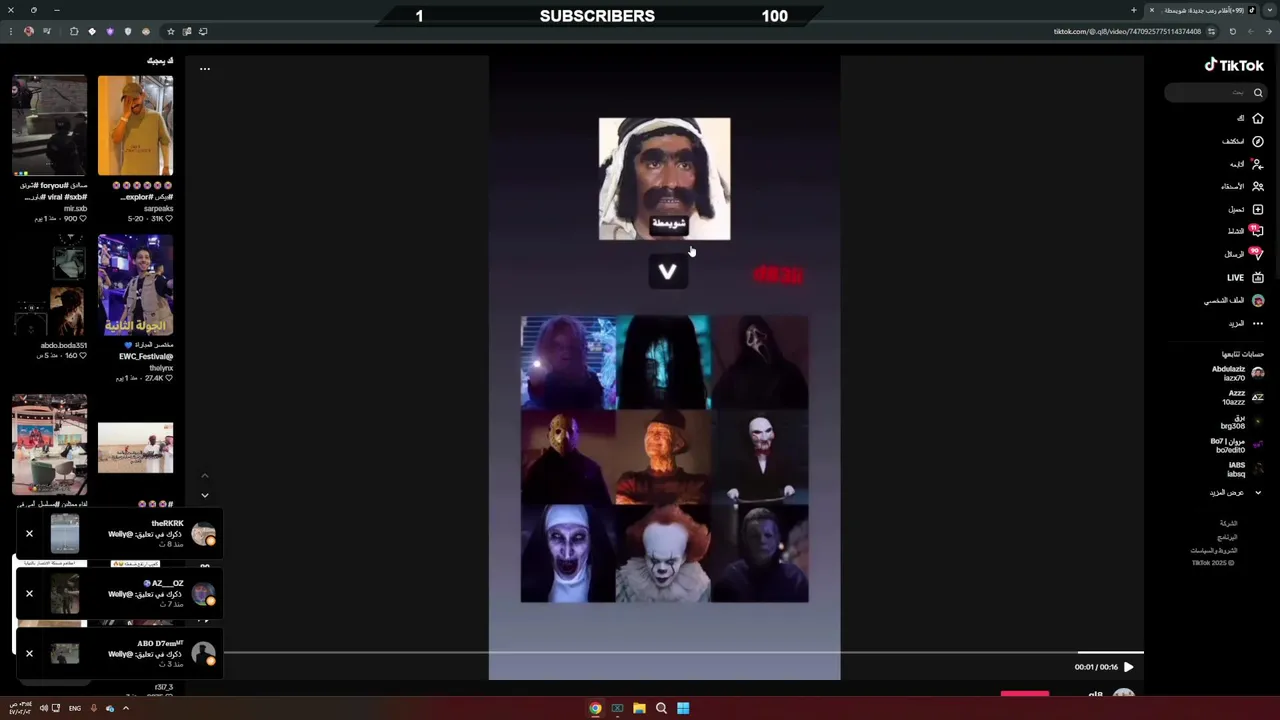Image resolution: width=1280 pixels, height=720 pixels.
Task: Open the browser extensions puzzle icon
Action: pyautogui.click(x=74, y=32)
